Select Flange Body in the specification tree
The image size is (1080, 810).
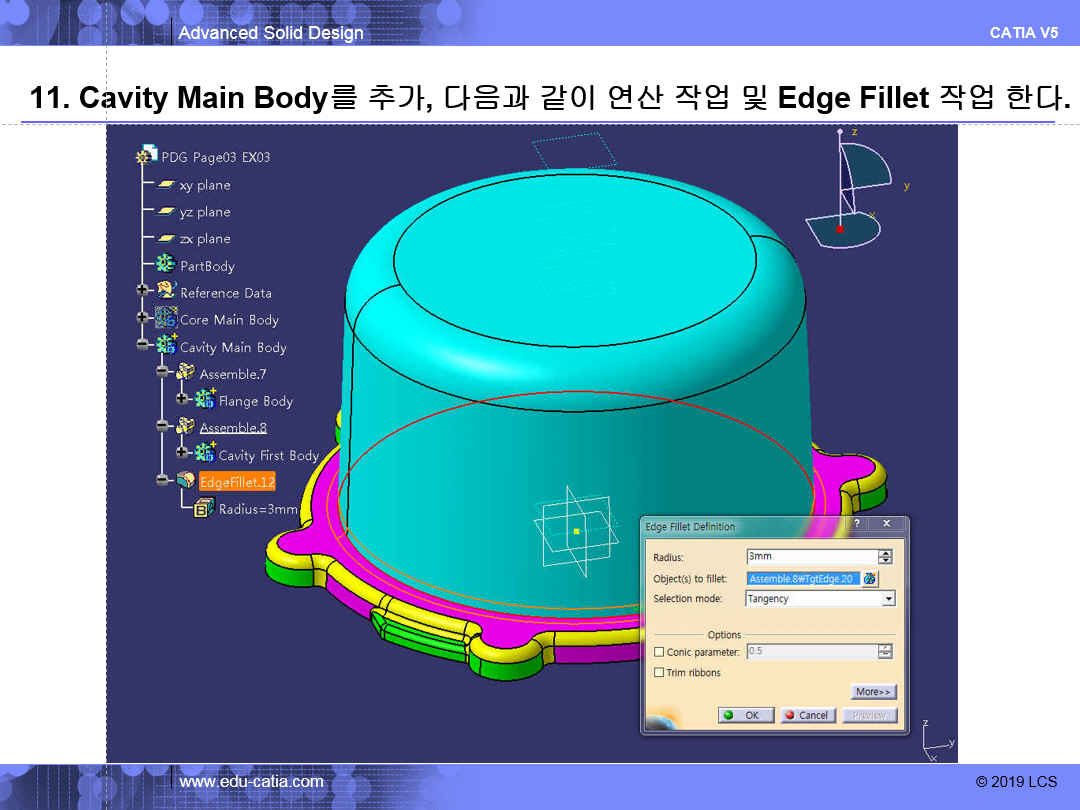click(x=255, y=401)
